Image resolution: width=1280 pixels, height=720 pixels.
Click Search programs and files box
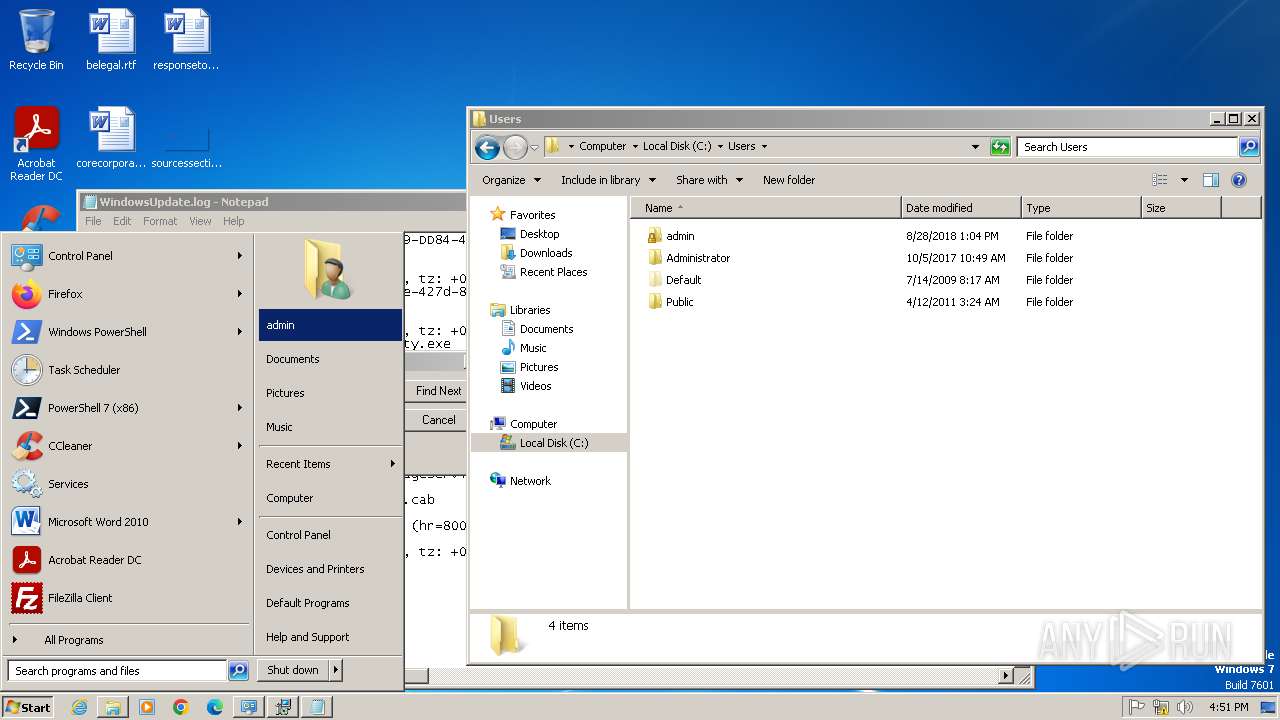(x=117, y=671)
